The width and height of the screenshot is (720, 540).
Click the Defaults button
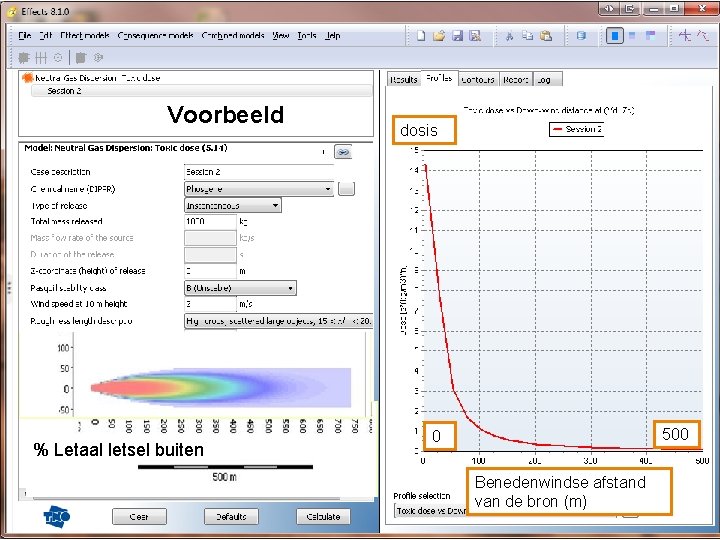coord(231,517)
